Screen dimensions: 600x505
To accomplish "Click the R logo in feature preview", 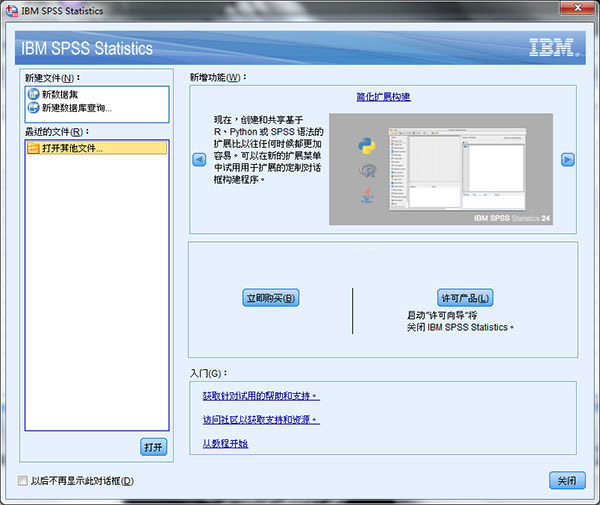I will coord(368,171).
